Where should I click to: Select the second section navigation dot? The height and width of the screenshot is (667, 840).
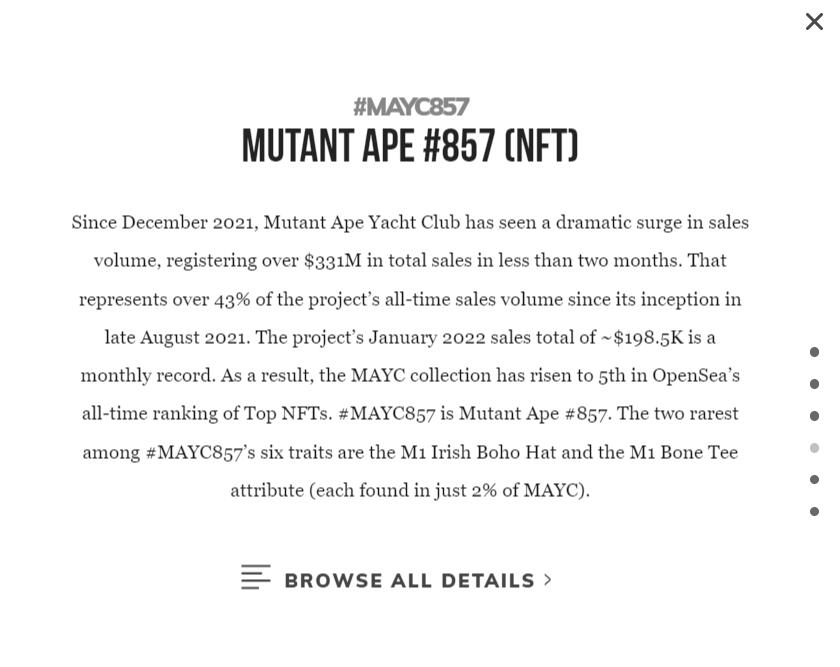[x=814, y=384]
